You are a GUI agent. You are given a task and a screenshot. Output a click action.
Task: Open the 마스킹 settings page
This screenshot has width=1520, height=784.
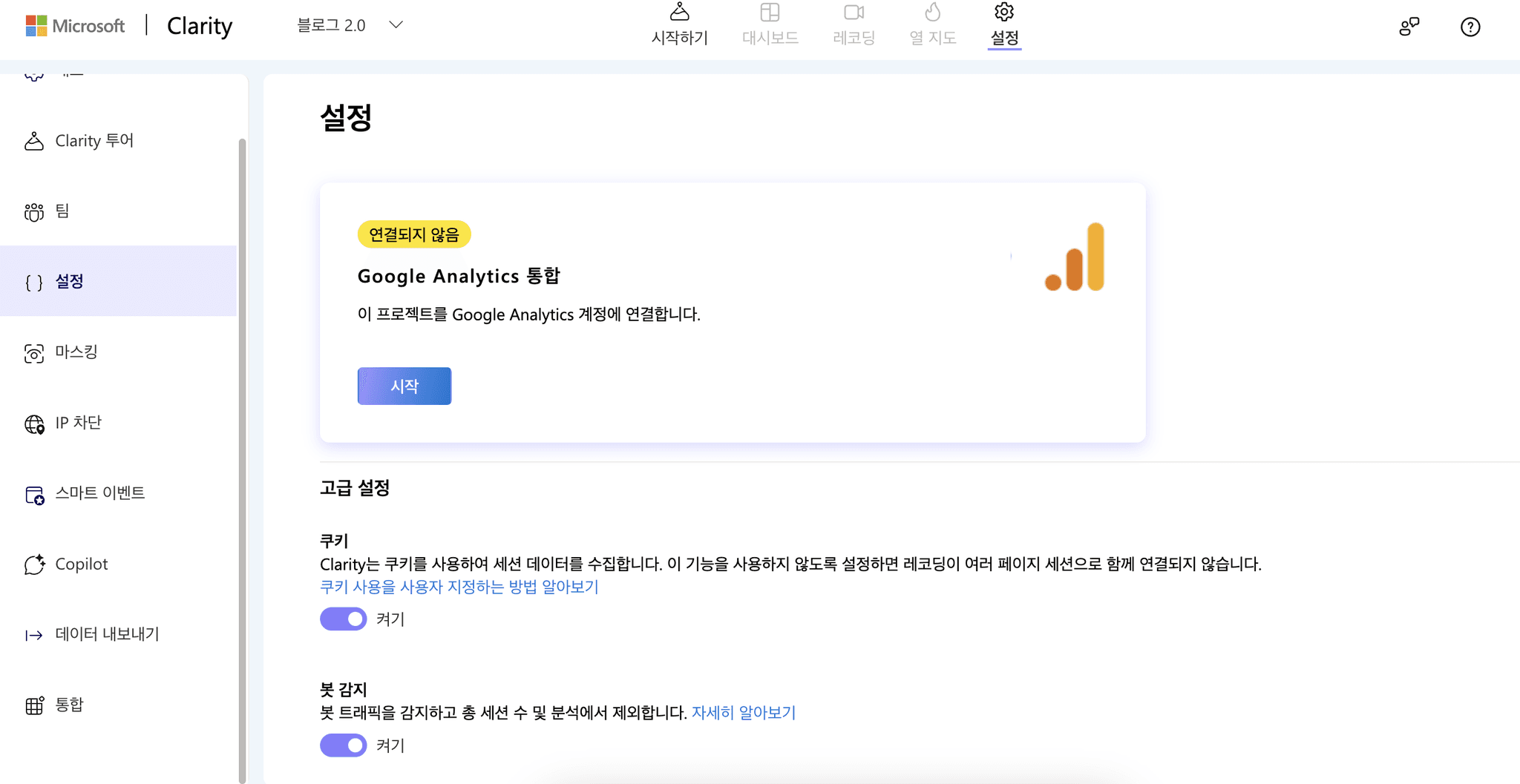coord(119,352)
